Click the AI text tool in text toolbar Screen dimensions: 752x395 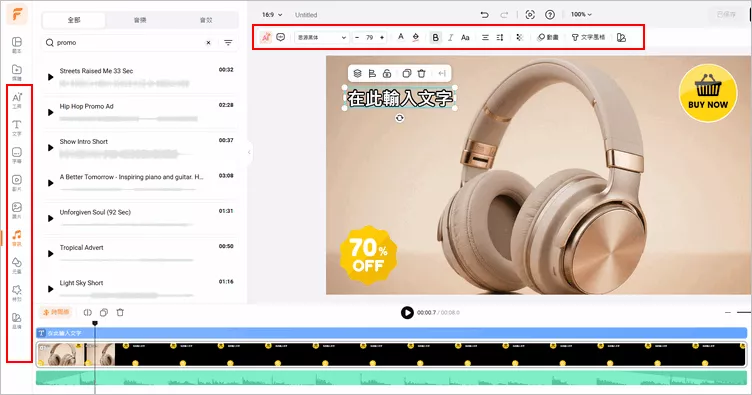266,37
